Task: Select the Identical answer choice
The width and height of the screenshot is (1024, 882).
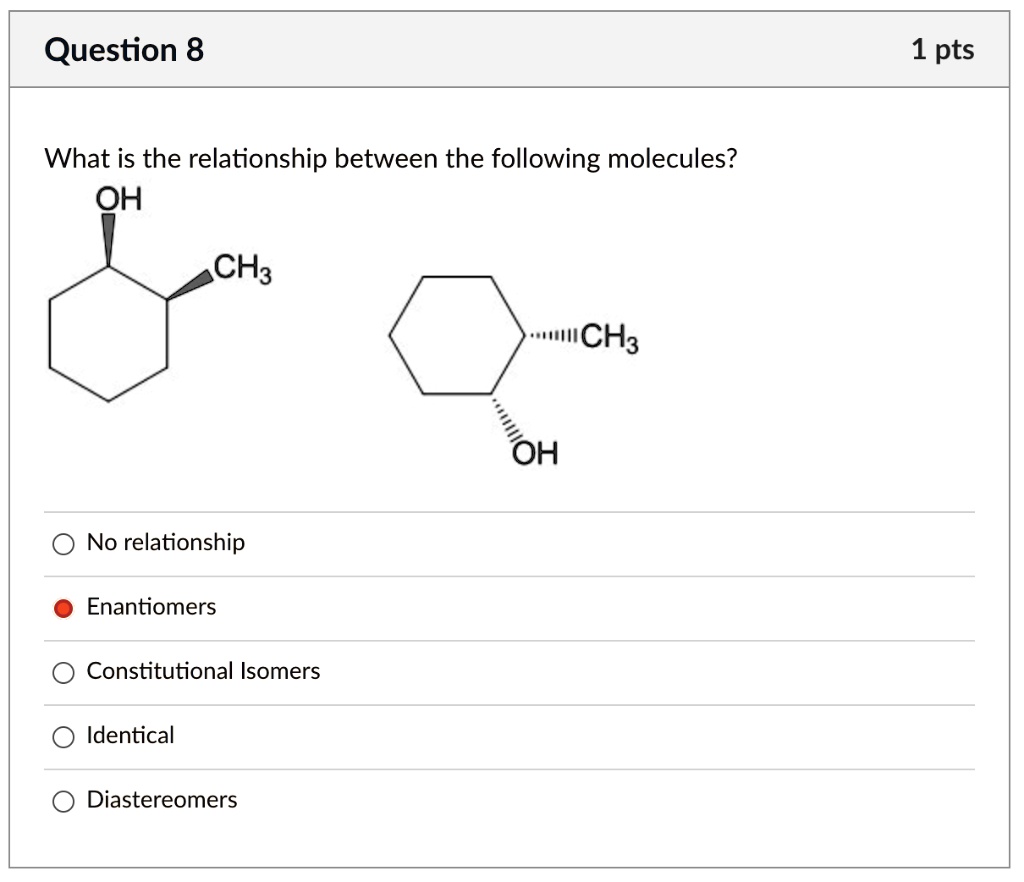Action: pos(63,736)
